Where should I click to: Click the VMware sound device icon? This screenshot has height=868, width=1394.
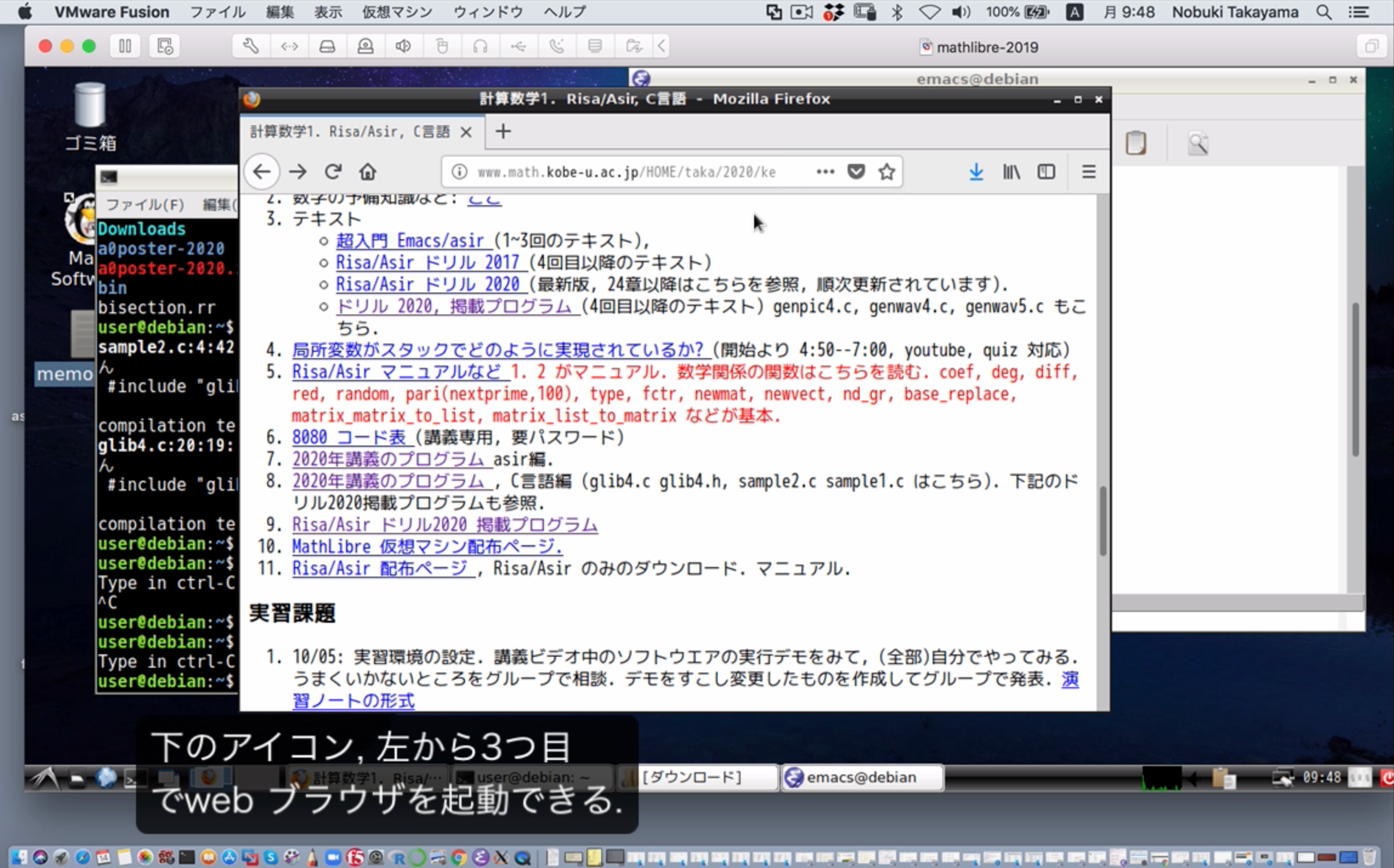pyautogui.click(x=403, y=46)
